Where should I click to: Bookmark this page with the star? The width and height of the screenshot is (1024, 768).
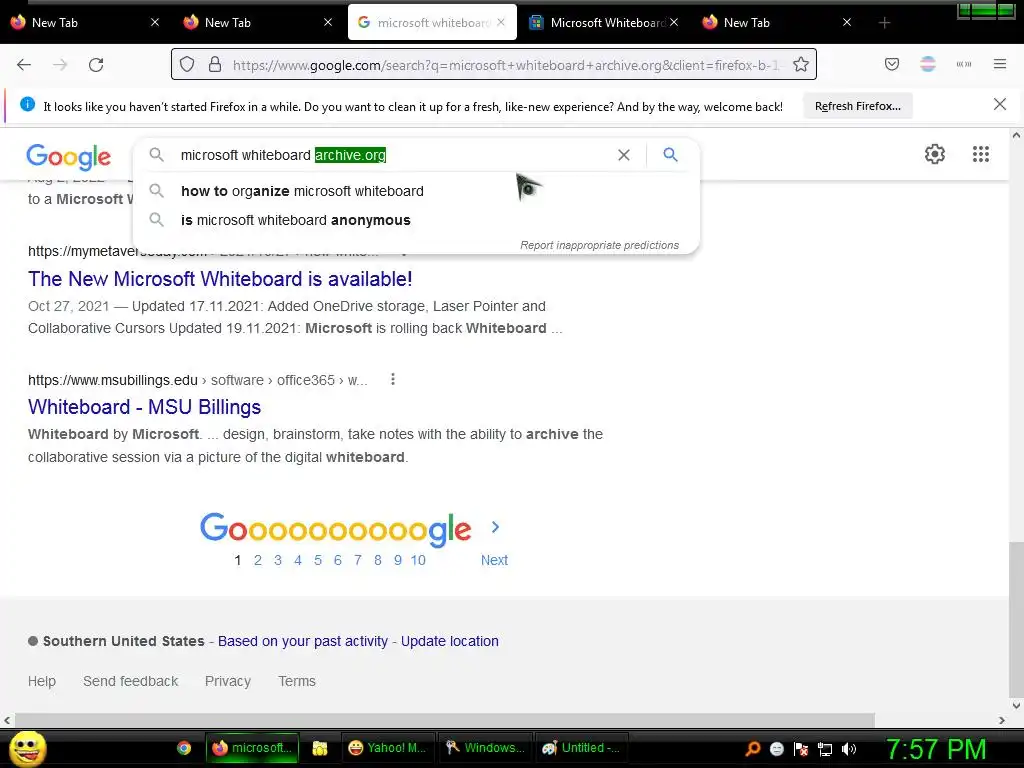pyautogui.click(x=801, y=64)
